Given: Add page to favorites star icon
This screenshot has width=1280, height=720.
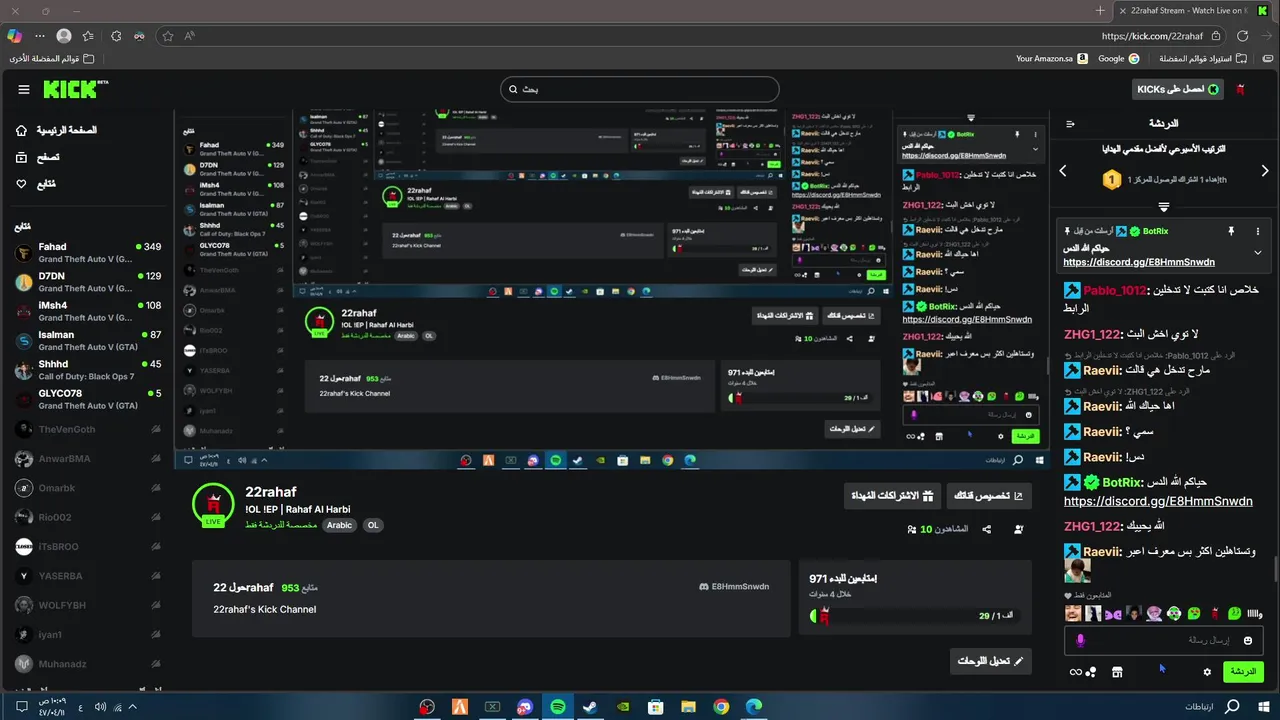Looking at the screenshot, I should pos(168,36).
